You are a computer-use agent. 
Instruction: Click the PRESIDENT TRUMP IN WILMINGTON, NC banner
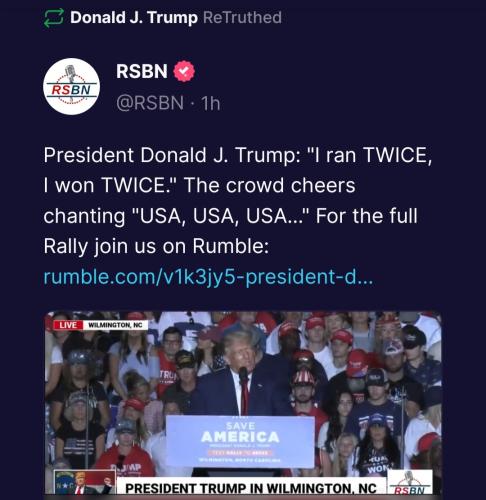click(251, 488)
